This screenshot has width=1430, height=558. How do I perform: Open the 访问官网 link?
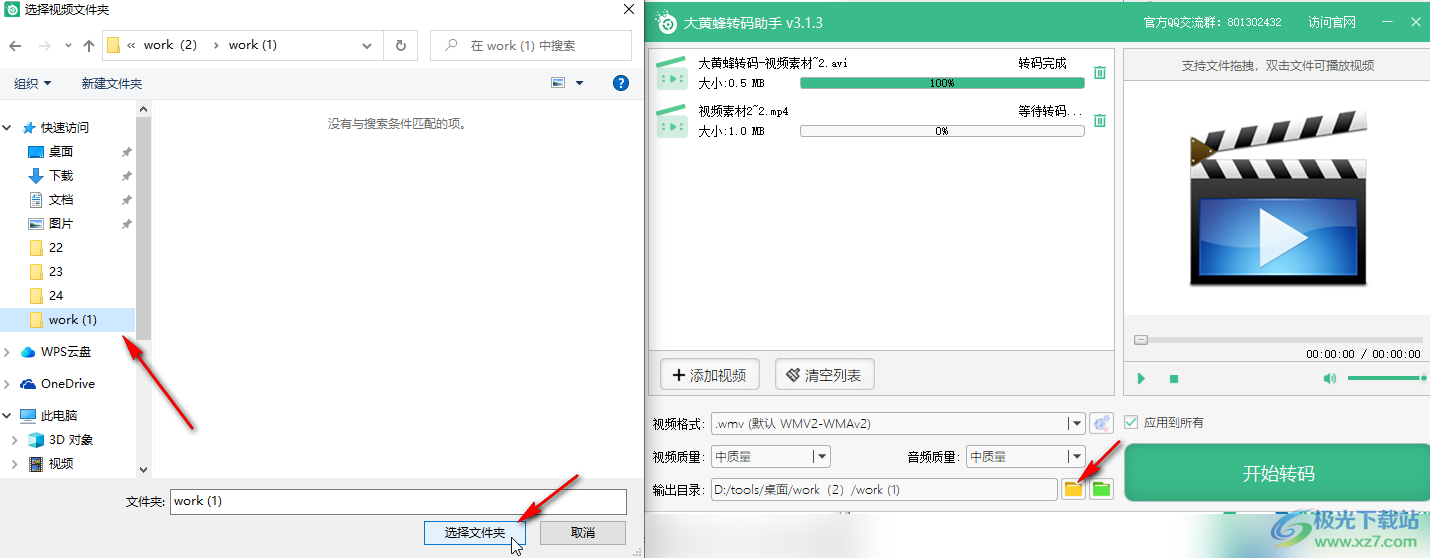[x=1332, y=22]
